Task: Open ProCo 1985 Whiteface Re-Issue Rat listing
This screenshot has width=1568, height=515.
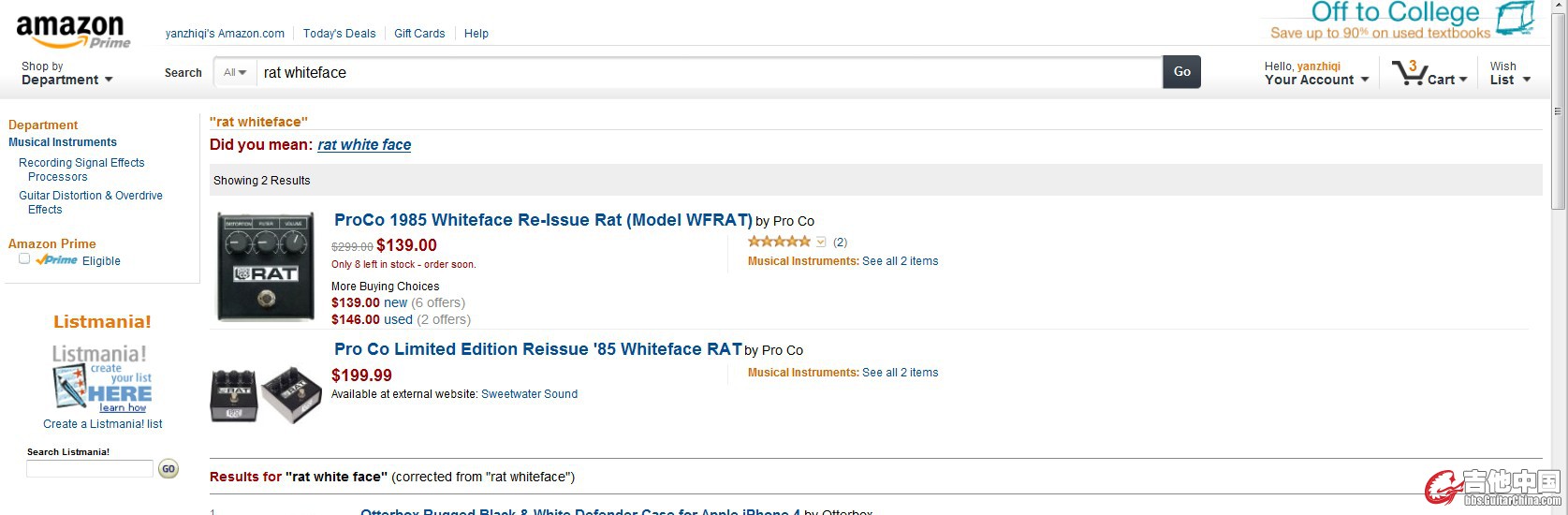Action: (x=543, y=220)
